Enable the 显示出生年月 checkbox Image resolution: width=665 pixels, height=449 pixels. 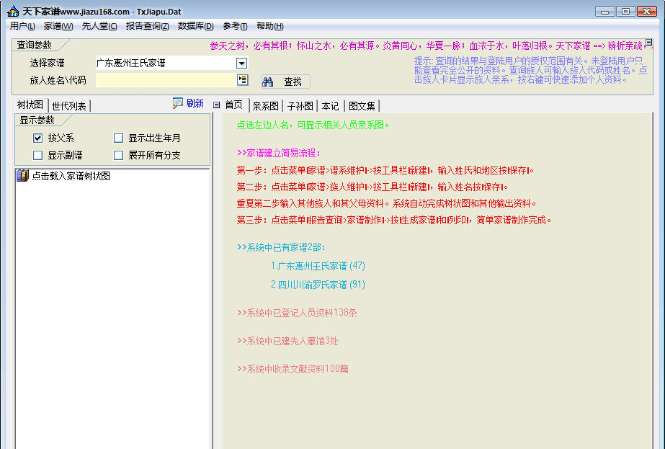[x=119, y=138]
